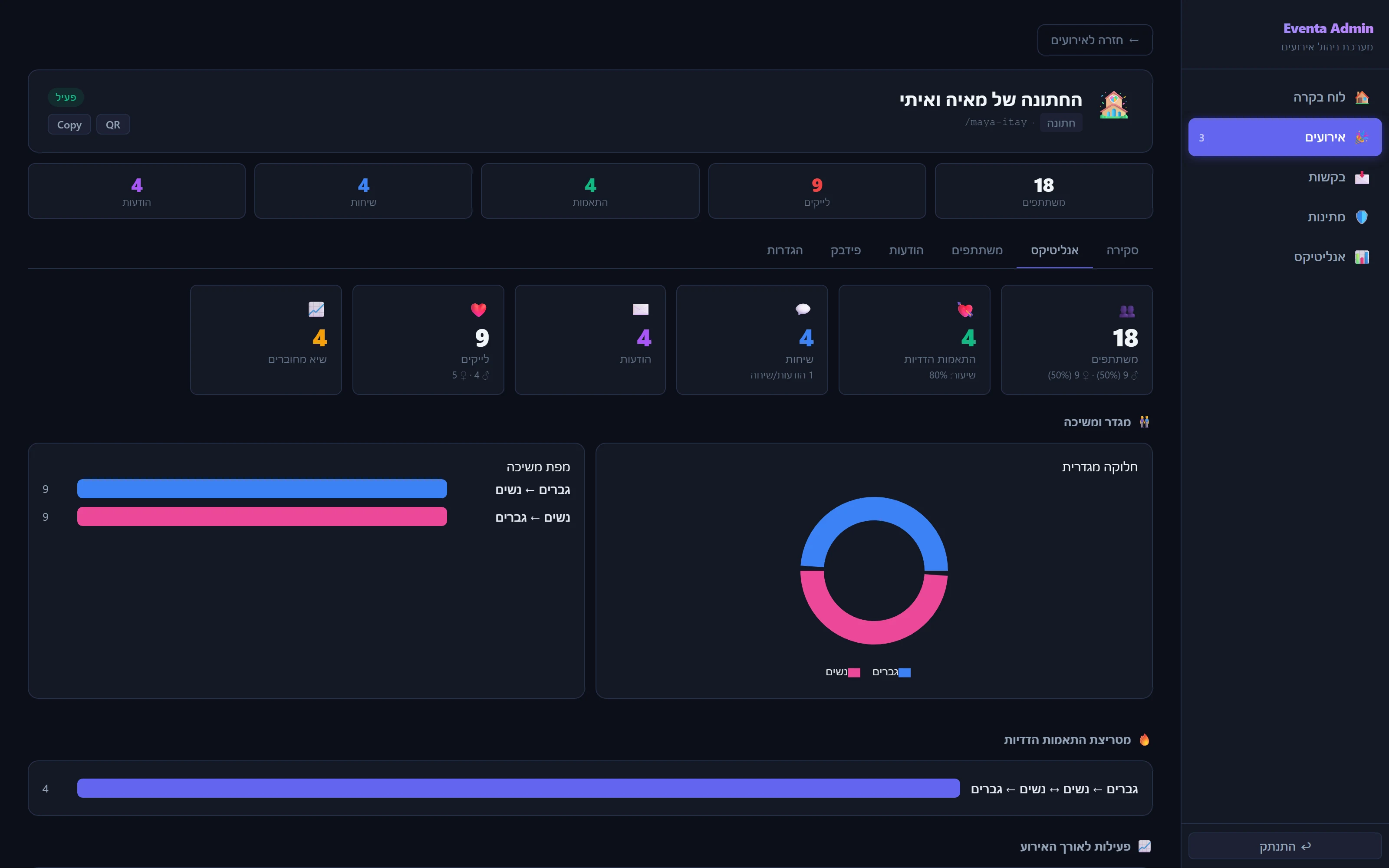Click the /maya-itay slug text
Screen dimensions: 1389x868
[x=996, y=122]
